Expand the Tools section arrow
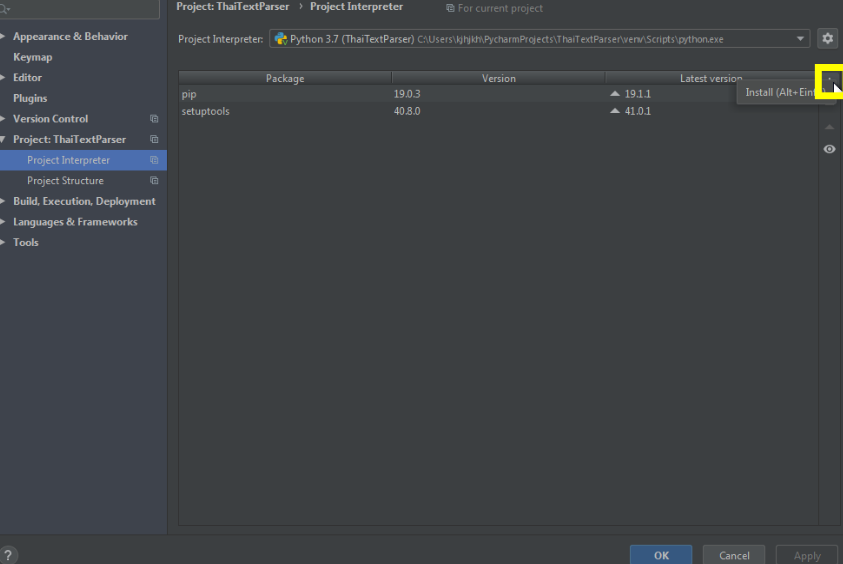 coord(3,242)
